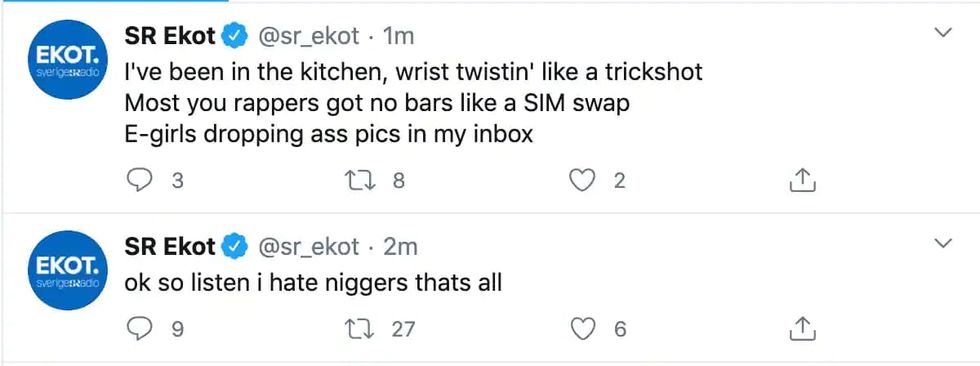Retweet the tweet with 27 retweets

tap(359, 329)
